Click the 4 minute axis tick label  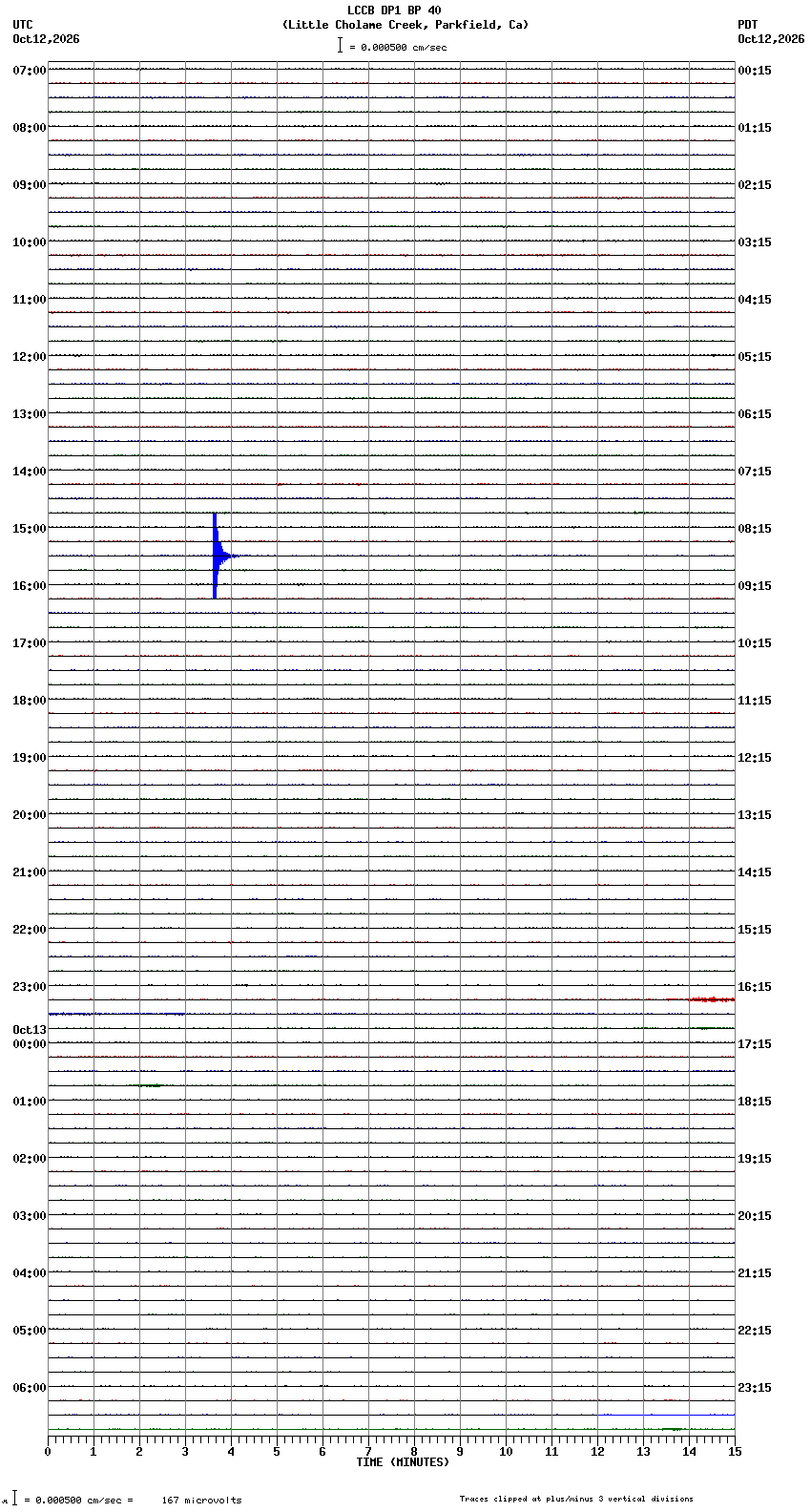tap(231, 1452)
